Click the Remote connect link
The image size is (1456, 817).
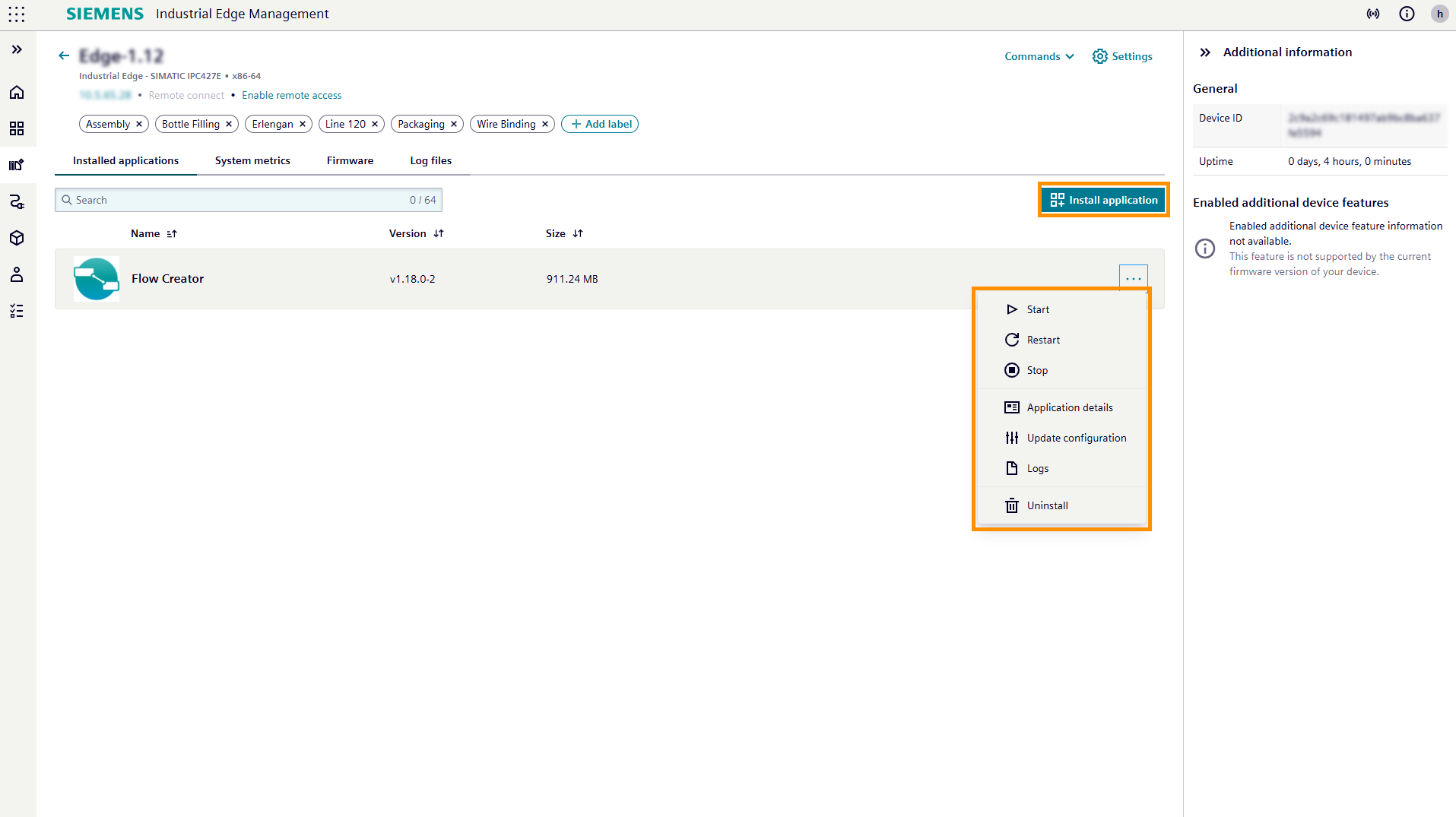coord(186,95)
